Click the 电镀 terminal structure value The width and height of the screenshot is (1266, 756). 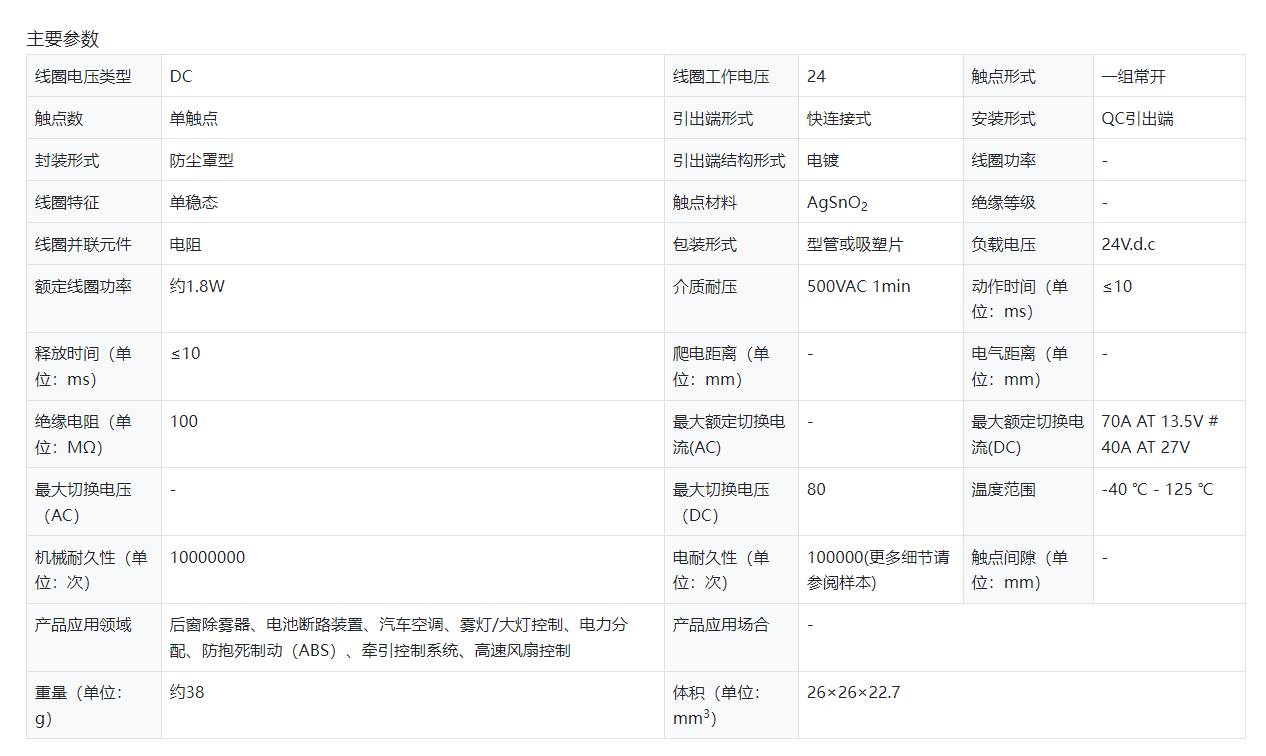(x=823, y=160)
